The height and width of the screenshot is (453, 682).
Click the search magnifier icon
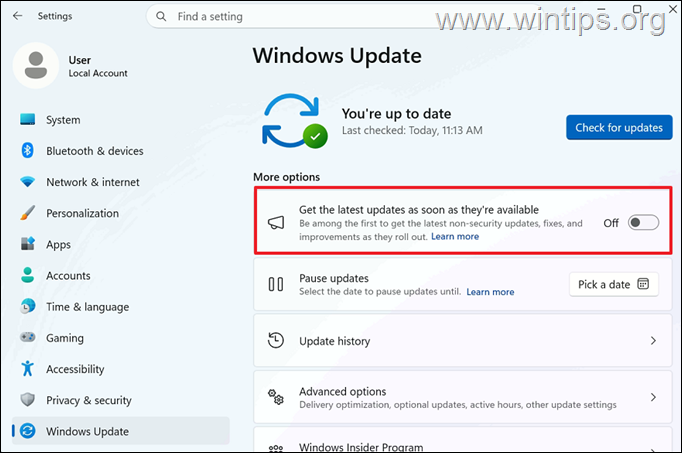pos(161,17)
